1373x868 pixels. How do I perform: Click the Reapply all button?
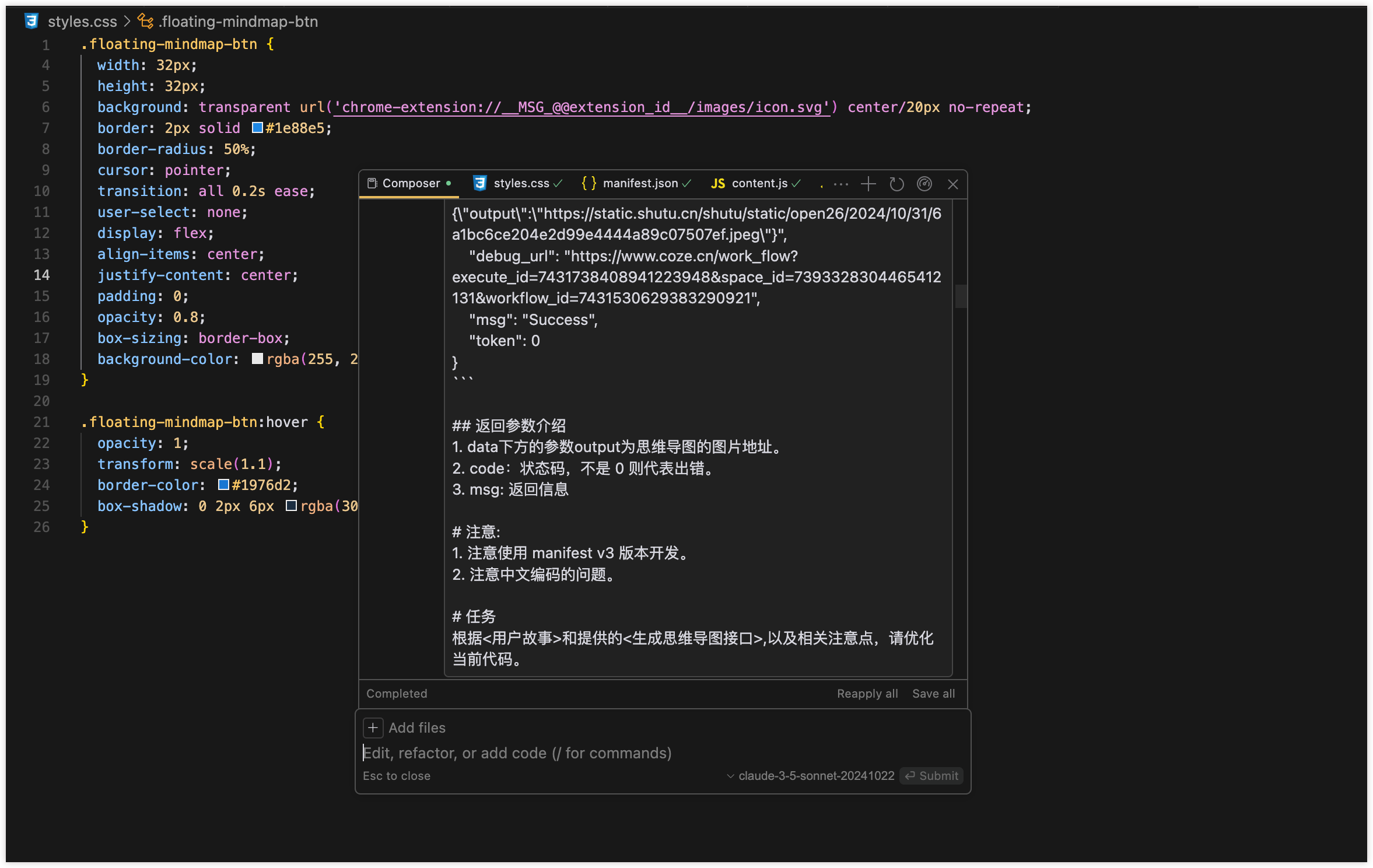pyautogui.click(x=867, y=694)
